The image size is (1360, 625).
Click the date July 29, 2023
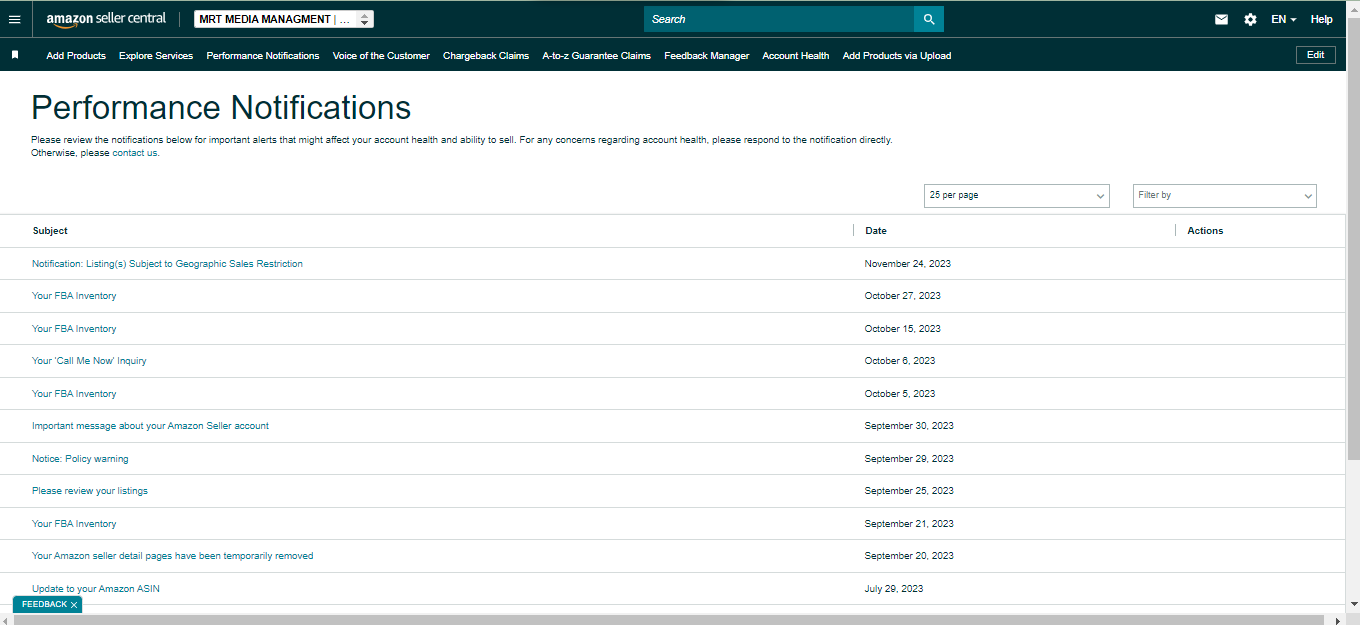click(894, 589)
